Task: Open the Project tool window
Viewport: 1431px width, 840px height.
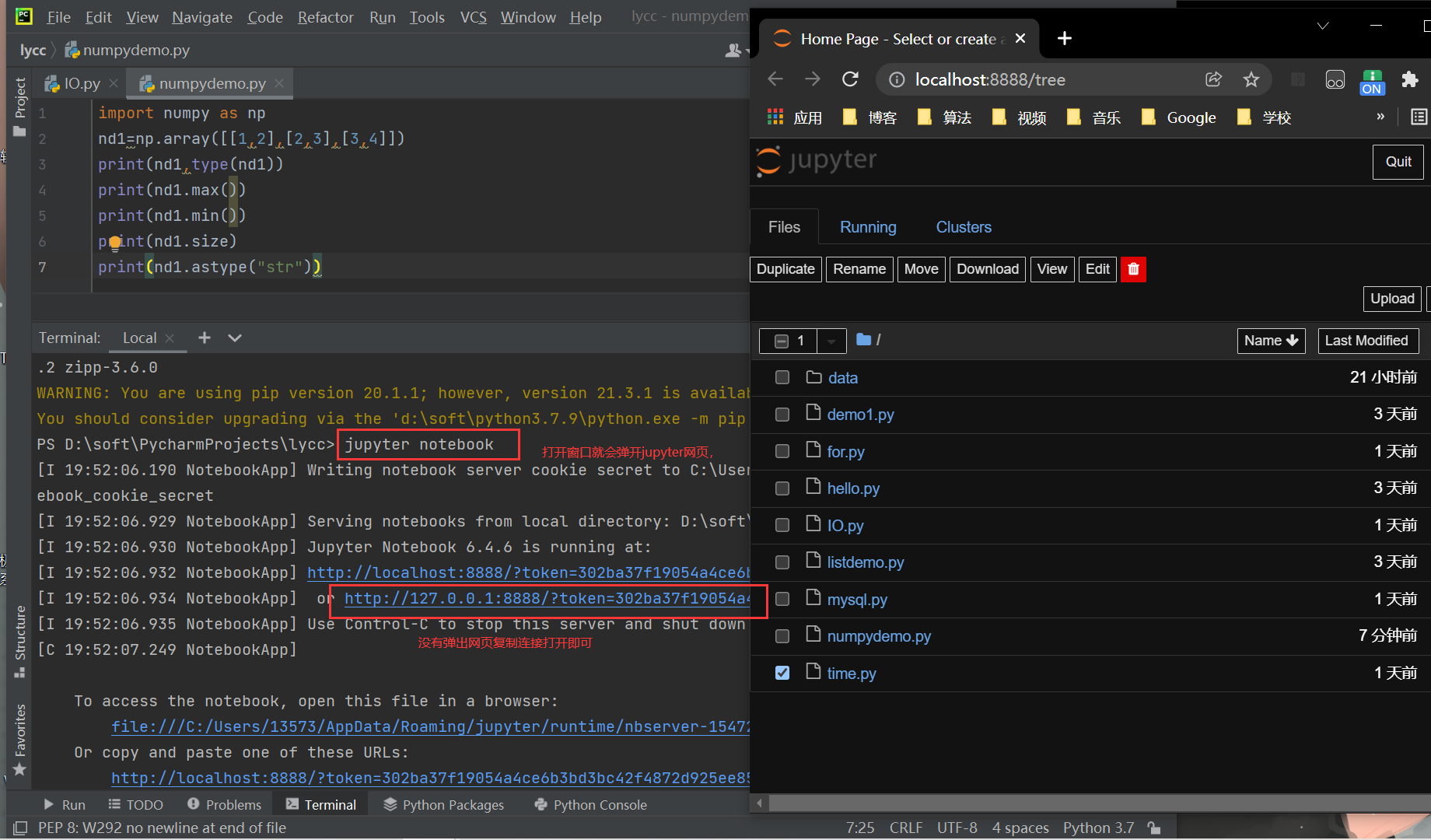Action: [19, 107]
